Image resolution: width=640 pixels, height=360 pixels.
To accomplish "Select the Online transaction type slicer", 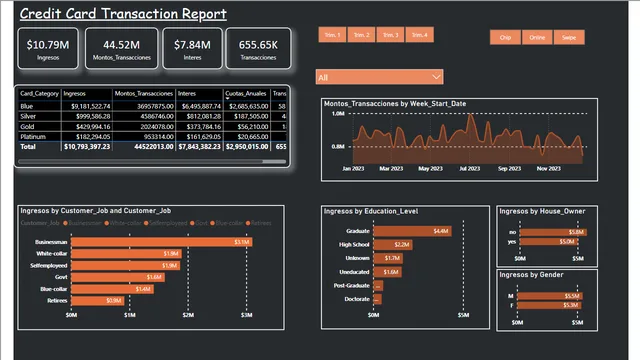I will click(x=537, y=37).
